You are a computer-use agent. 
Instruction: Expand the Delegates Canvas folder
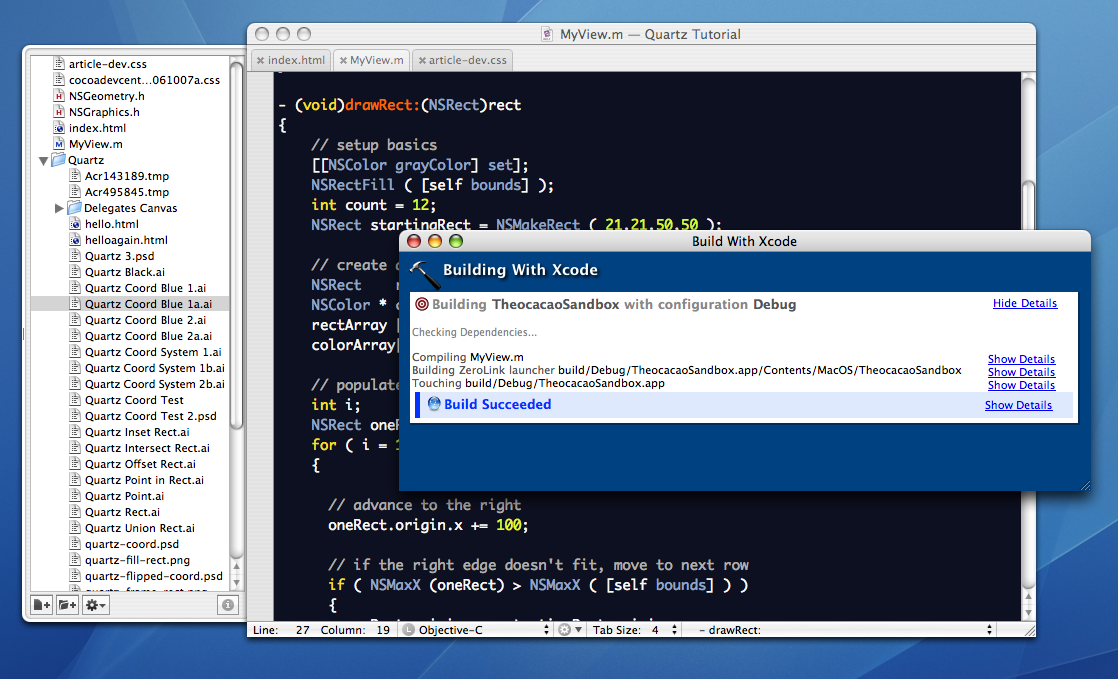point(59,208)
